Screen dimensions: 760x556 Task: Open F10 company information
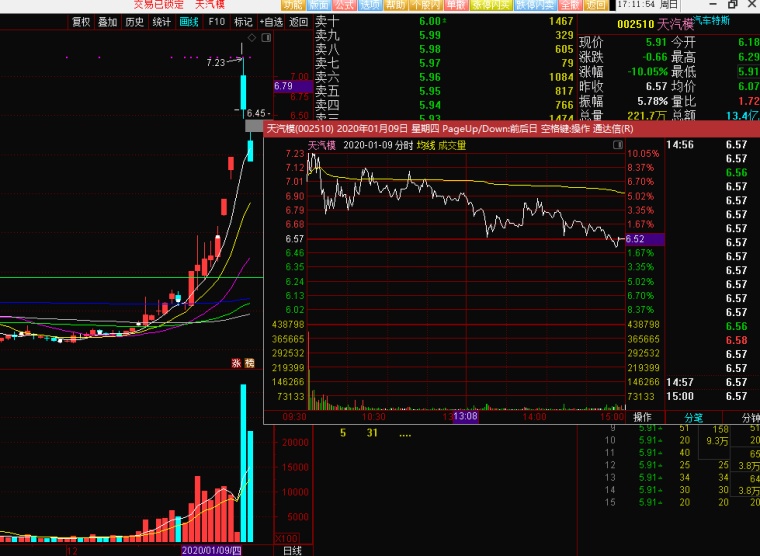(216, 22)
